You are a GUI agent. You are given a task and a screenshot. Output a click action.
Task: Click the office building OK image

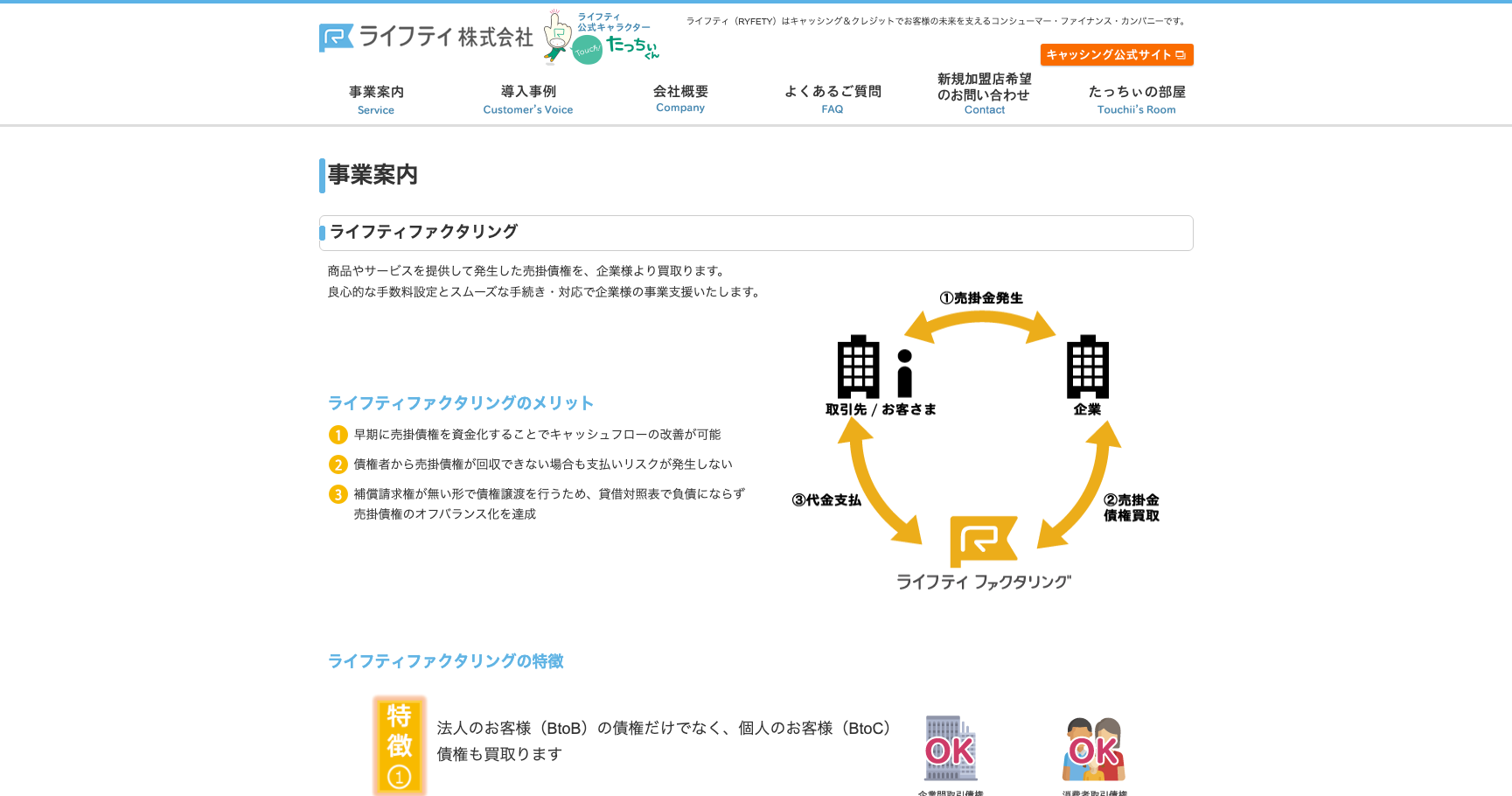tap(951, 749)
